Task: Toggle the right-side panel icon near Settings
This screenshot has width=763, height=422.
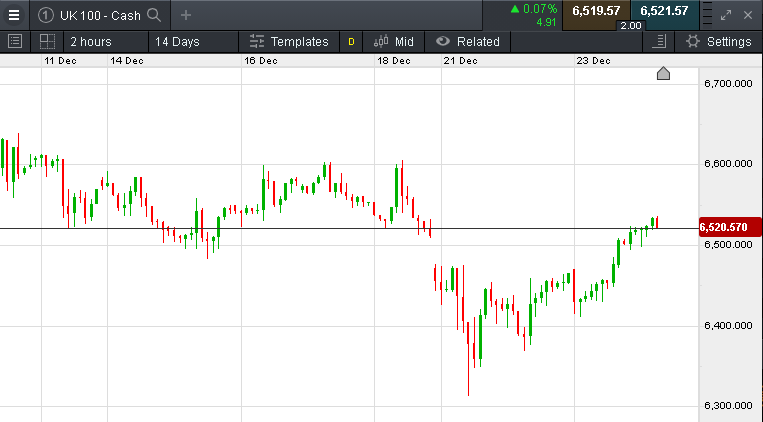Action: (658, 42)
